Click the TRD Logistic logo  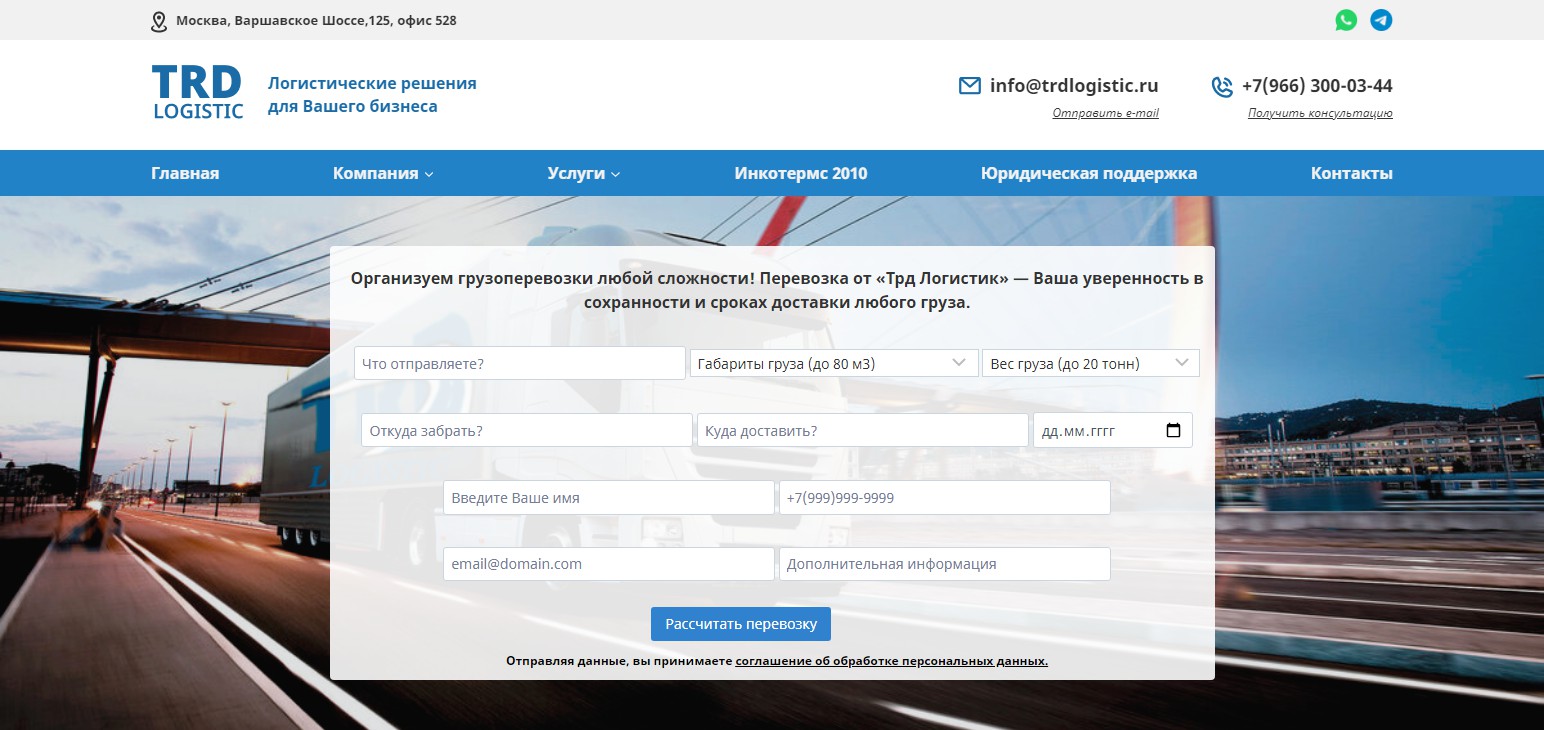click(197, 92)
